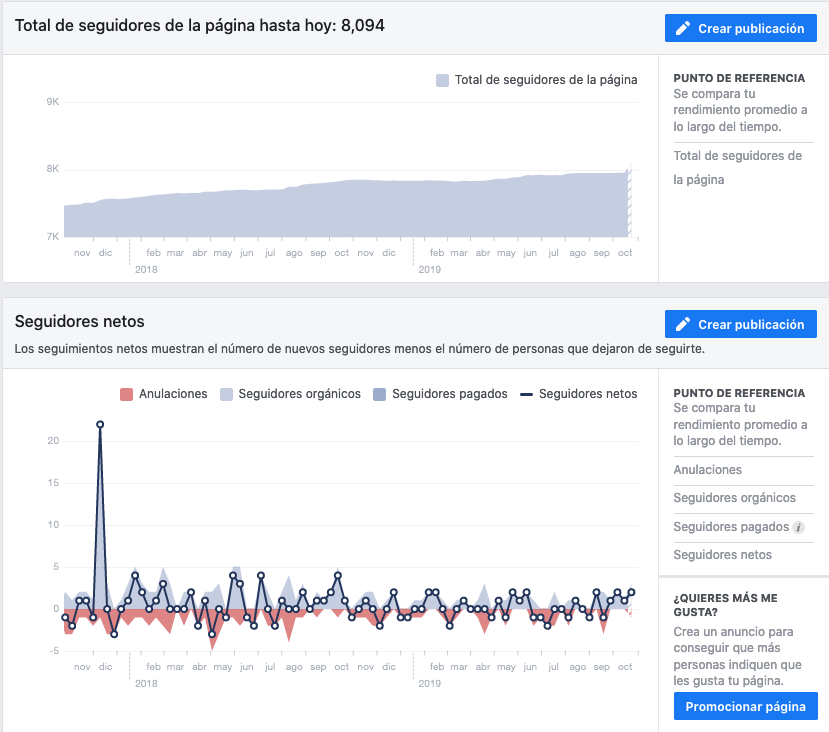Click the info icon beside Seguidores pagados
The height and width of the screenshot is (732, 829).
tap(798, 527)
